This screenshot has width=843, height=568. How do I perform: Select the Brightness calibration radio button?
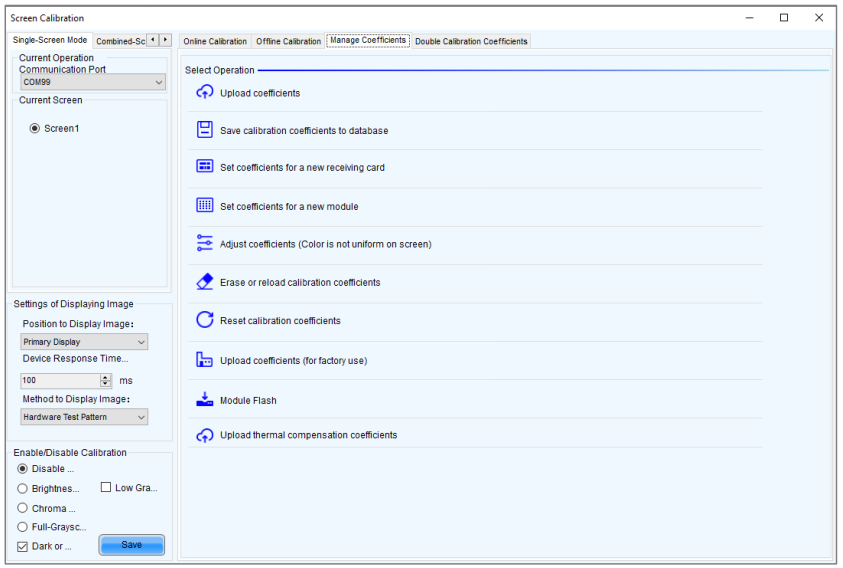[x=23, y=488]
